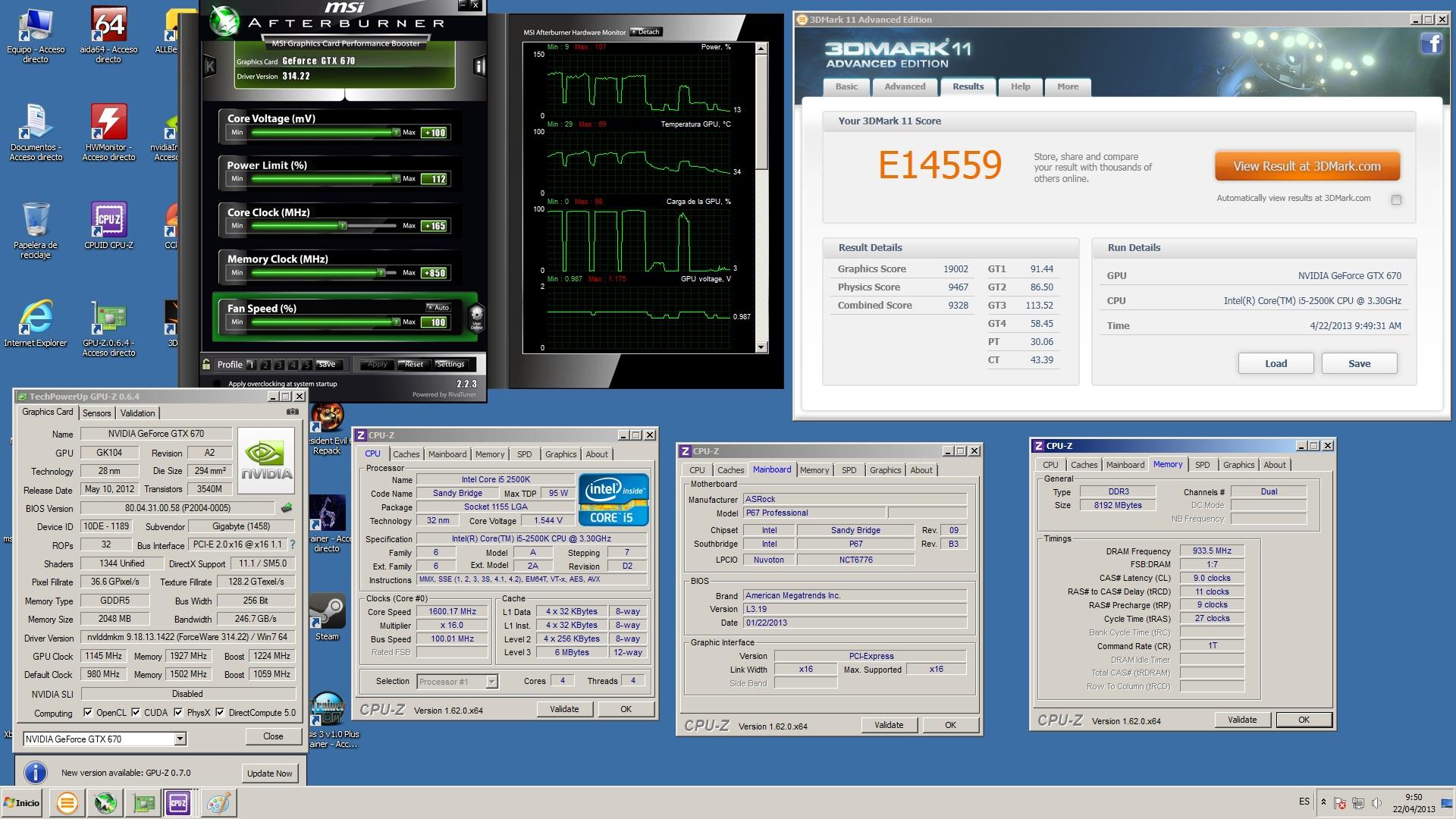
Task: Click the Load button in Run Details
Action: click(x=1276, y=363)
